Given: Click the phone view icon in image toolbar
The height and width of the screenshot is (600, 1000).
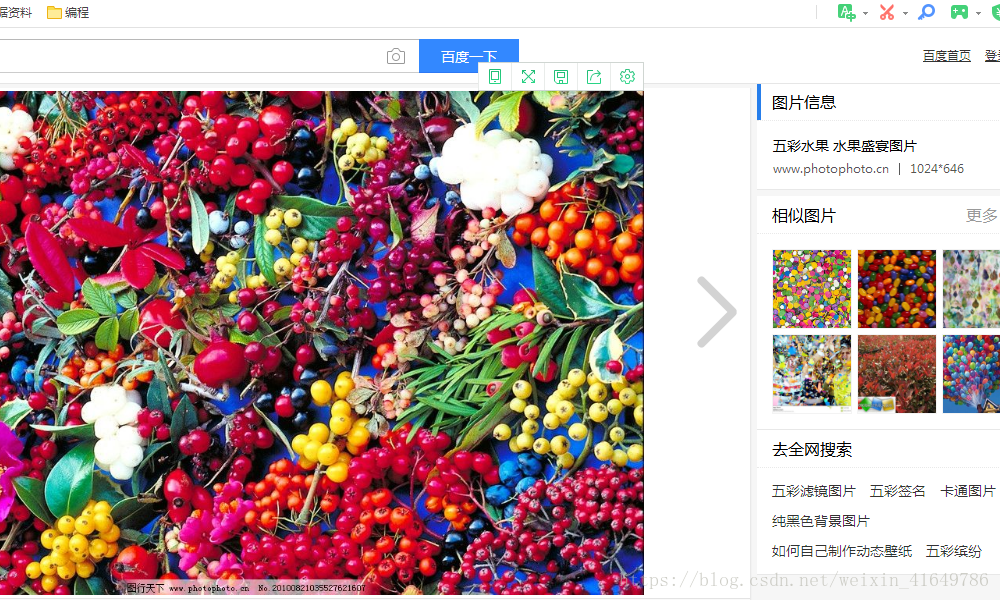Looking at the screenshot, I should [x=495, y=77].
